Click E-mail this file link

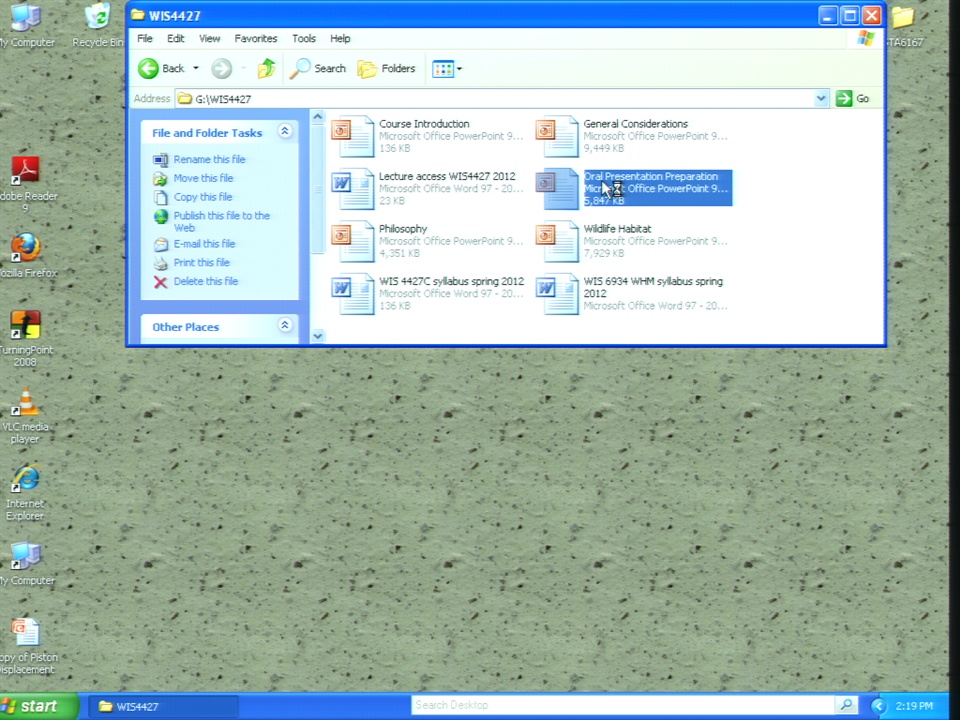coord(204,244)
